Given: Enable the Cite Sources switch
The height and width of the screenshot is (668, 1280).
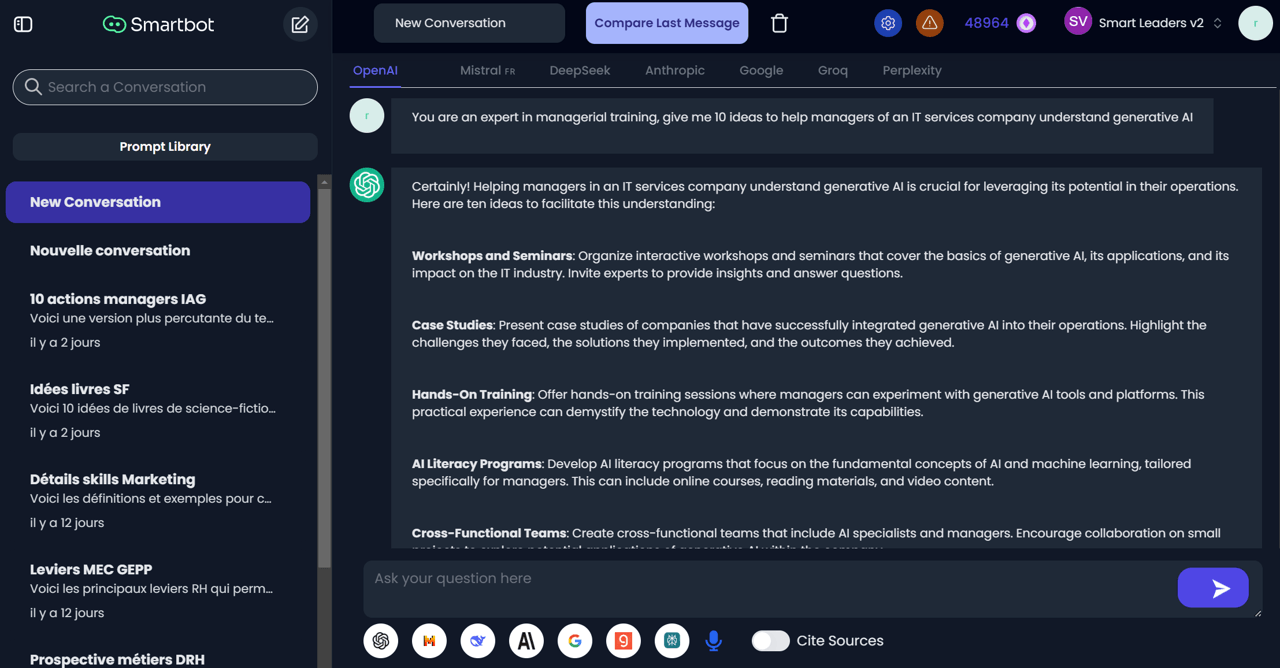Looking at the screenshot, I should (770, 640).
